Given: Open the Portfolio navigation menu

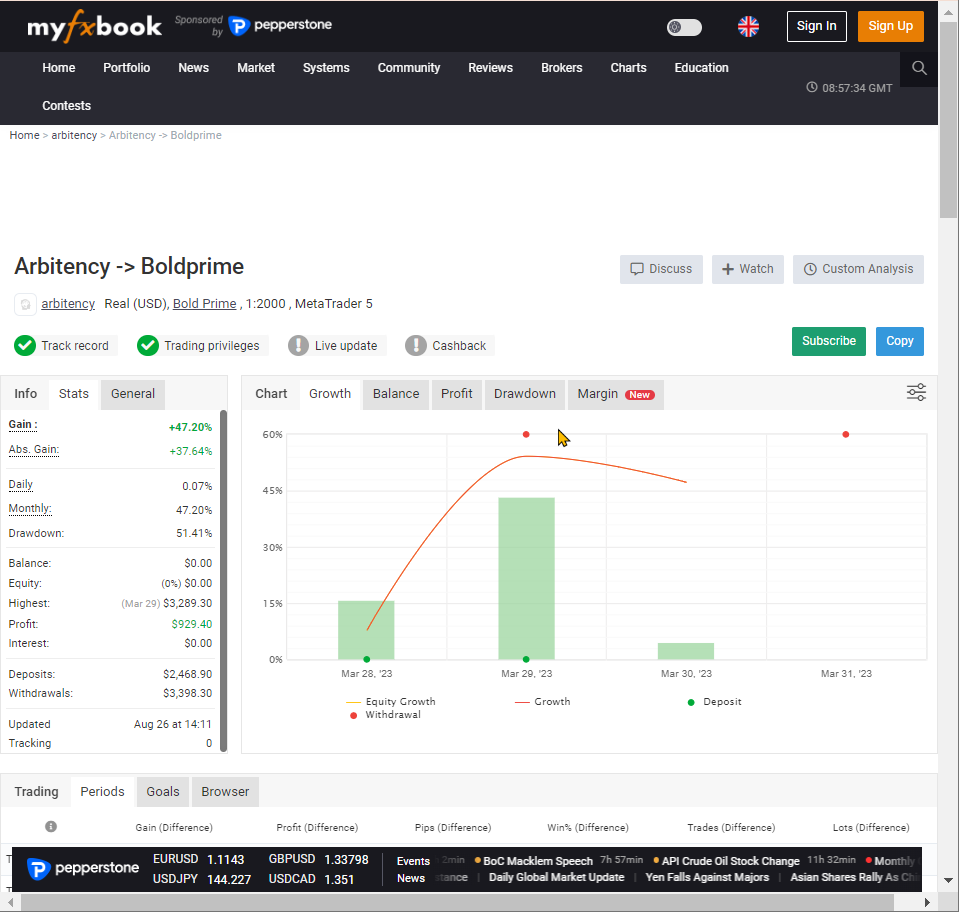Looking at the screenshot, I should coord(126,68).
